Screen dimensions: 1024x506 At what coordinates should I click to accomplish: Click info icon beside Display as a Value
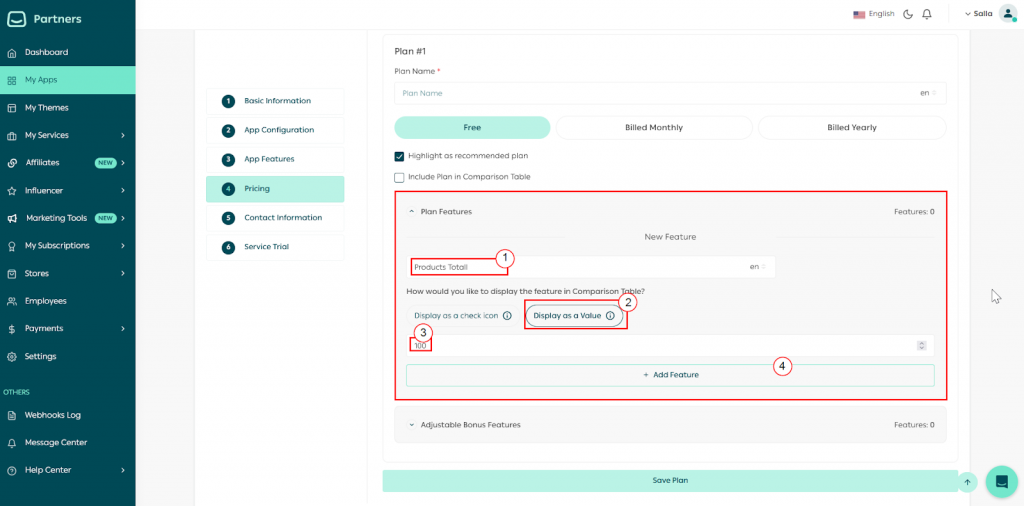(x=610, y=316)
